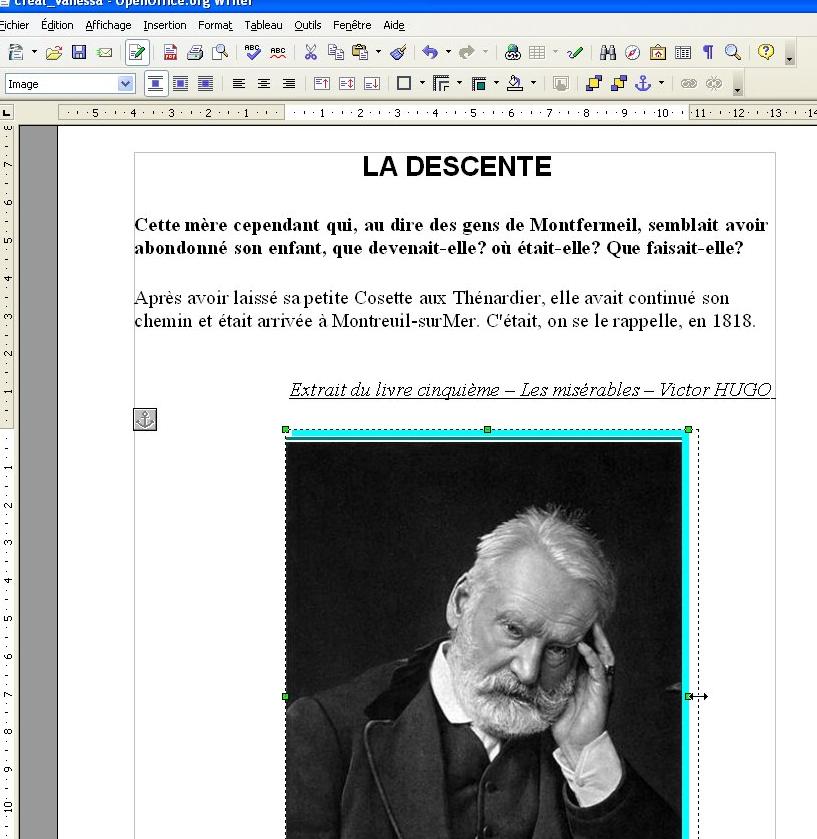Run the Spelling and Grammar check

253,52
